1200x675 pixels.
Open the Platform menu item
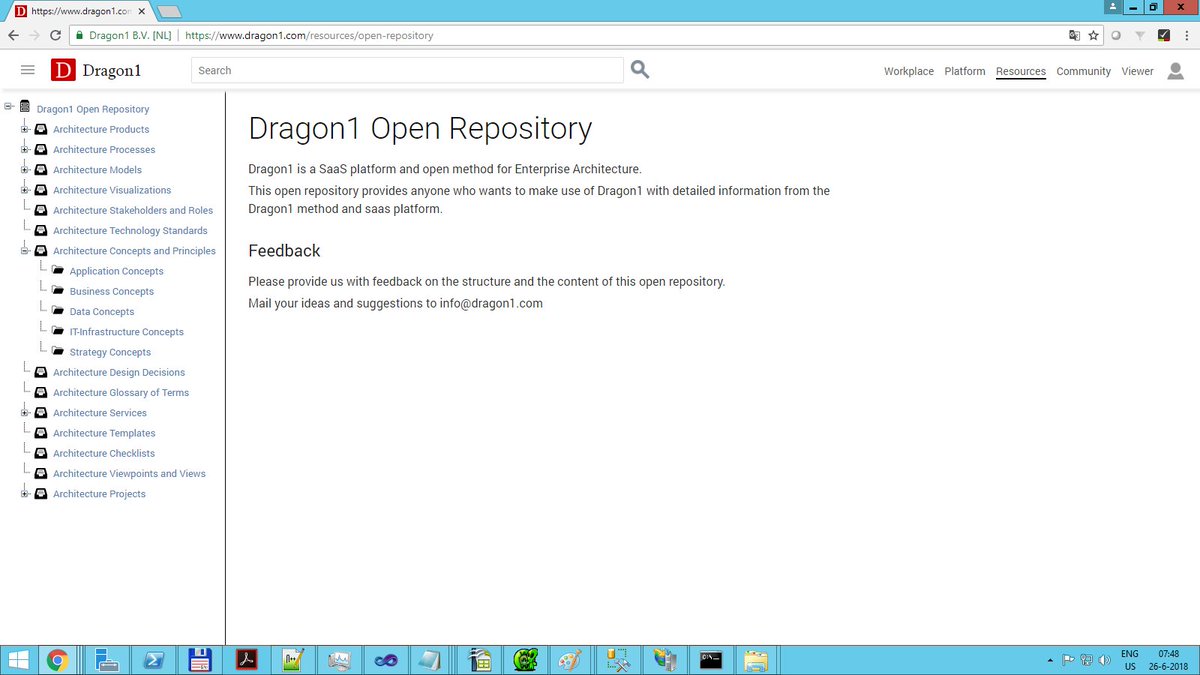[x=965, y=71]
